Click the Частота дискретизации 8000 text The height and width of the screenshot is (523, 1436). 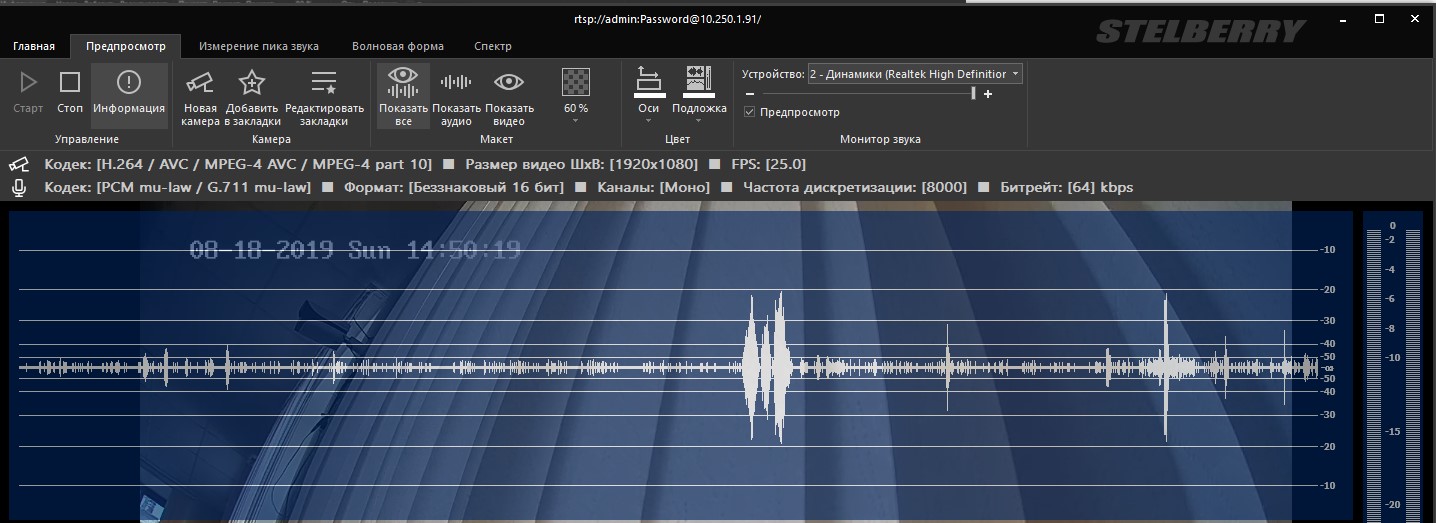856,187
